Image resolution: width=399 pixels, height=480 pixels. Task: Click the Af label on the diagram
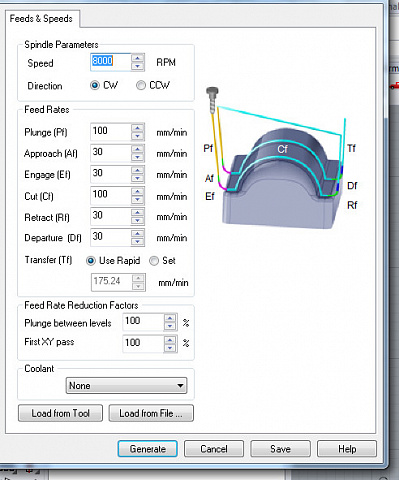coord(209,178)
